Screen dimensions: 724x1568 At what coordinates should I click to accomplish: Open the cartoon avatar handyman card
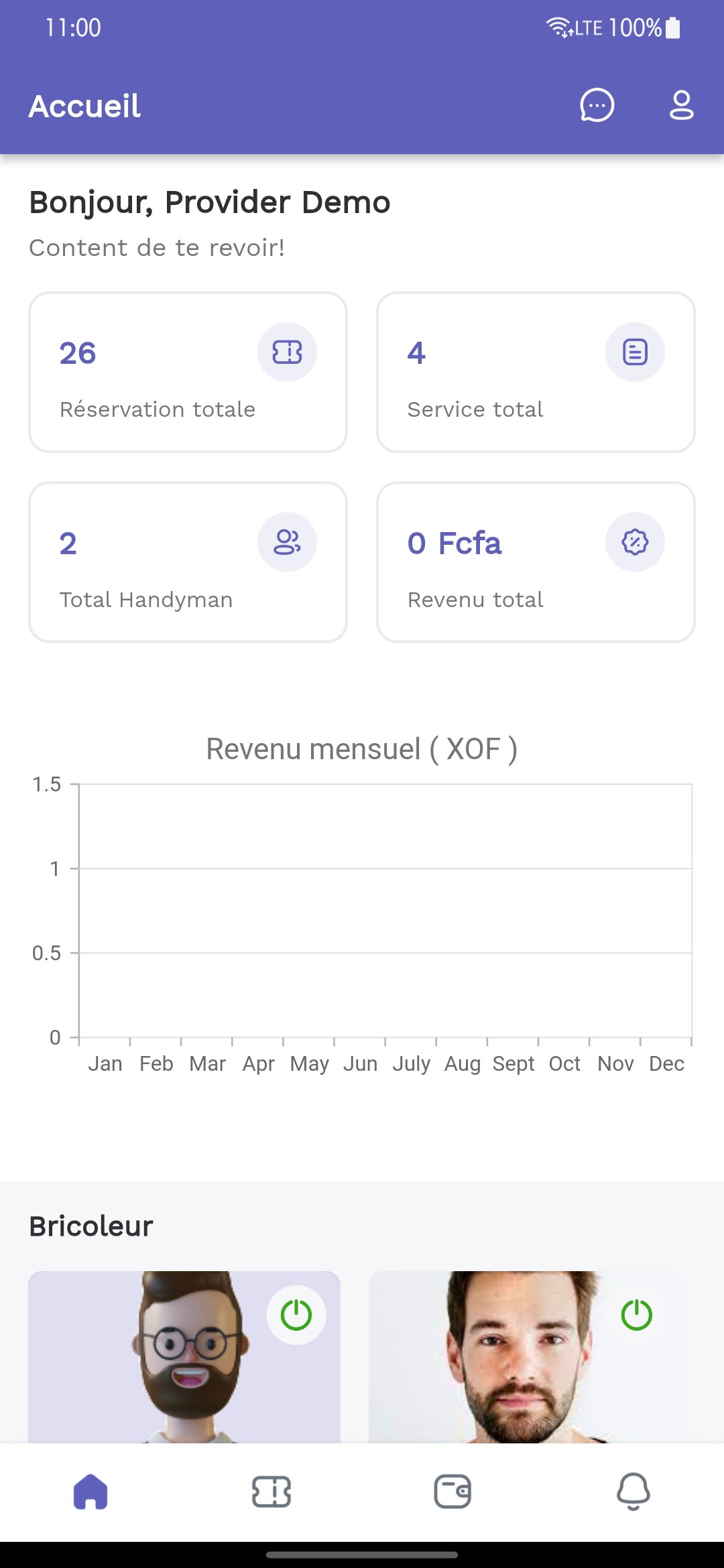pyautogui.click(x=184, y=1357)
